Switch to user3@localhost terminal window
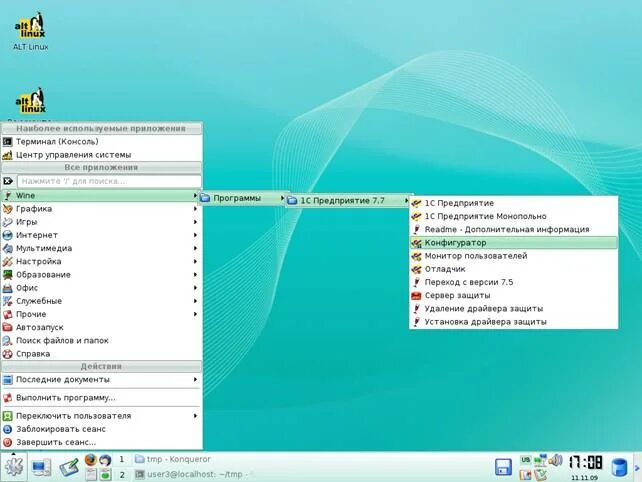The height and width of the screenshot is (482, 642). [x=193, y=475]
